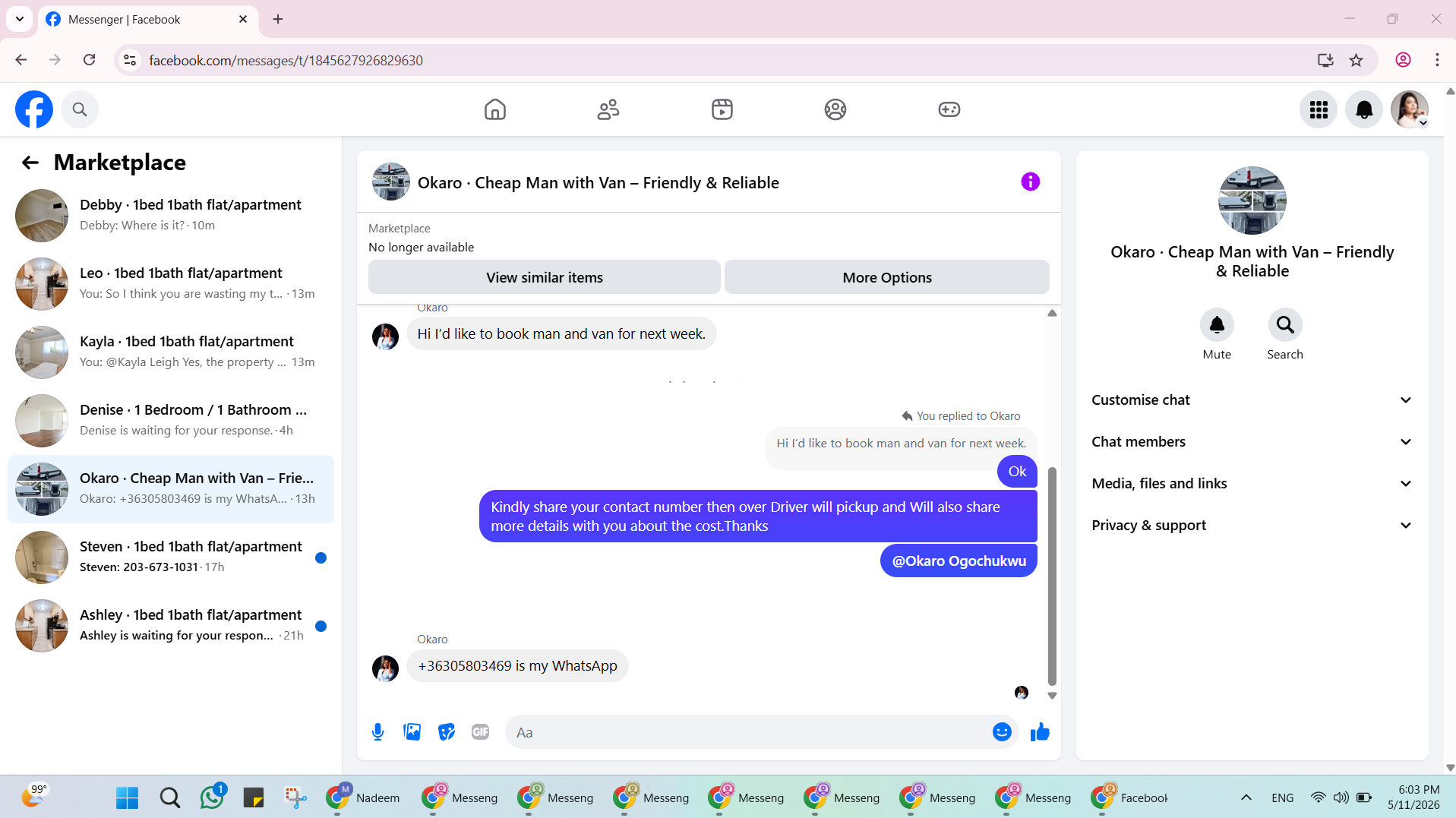This screenshot has width=1456, height=818.
Task: Open the GIF picker
Action: [x=481, y=732]
